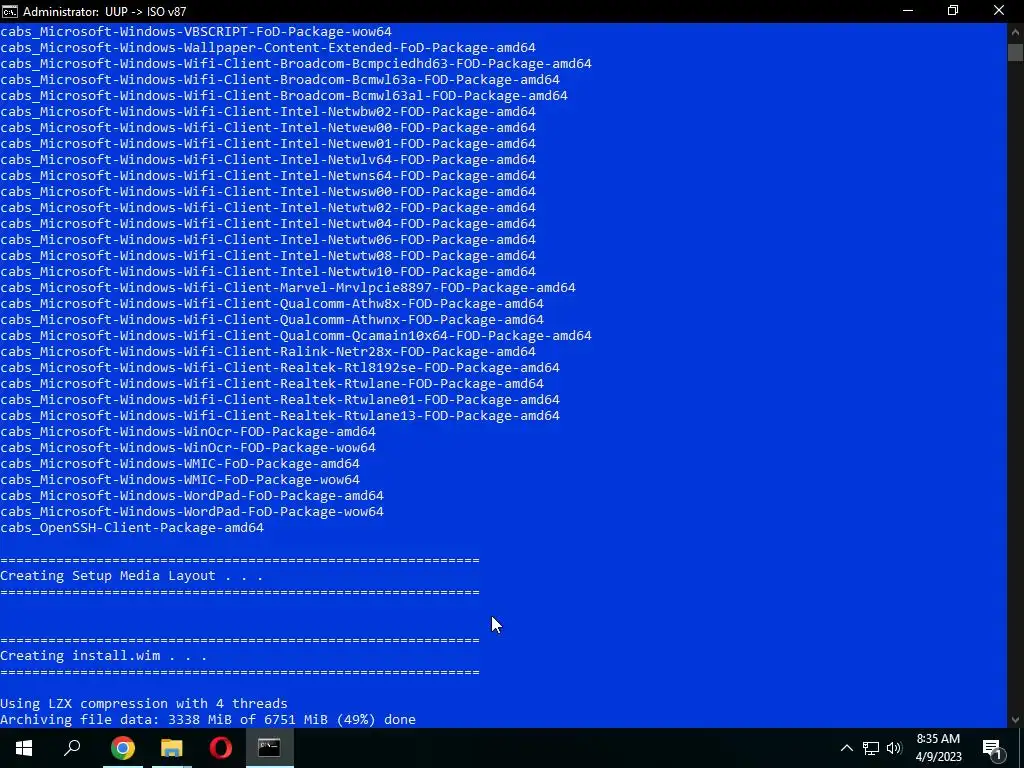Show hidden system tray icons
Image resolution: width=1024 pixels, height=768 pixels.
(x=846, y=748)
